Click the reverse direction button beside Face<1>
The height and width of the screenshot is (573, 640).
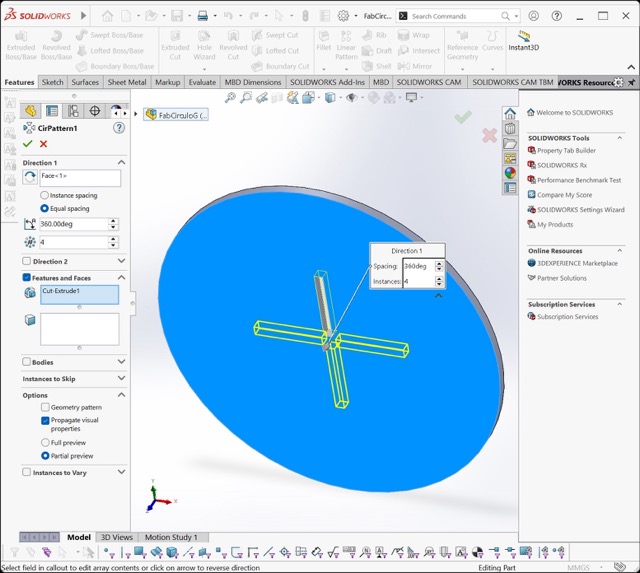(x=30, y=178)
